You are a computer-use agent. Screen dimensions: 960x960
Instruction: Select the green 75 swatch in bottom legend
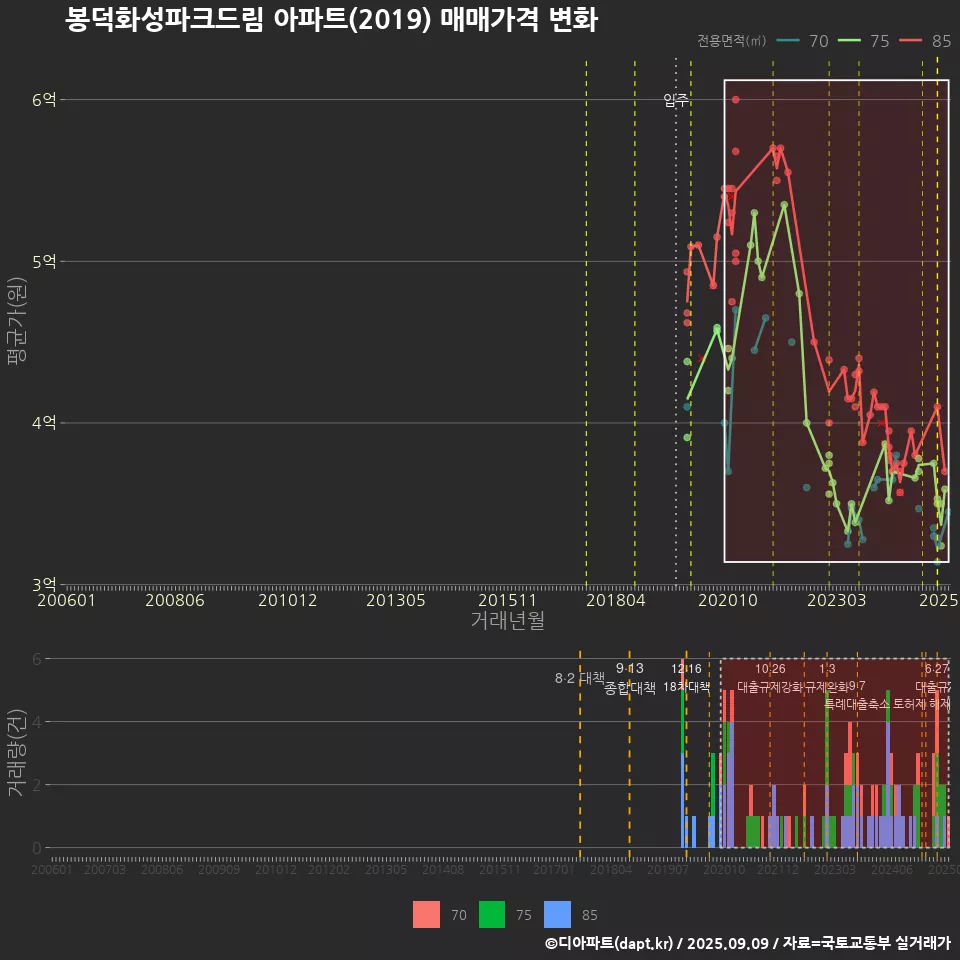coord(492,915)
